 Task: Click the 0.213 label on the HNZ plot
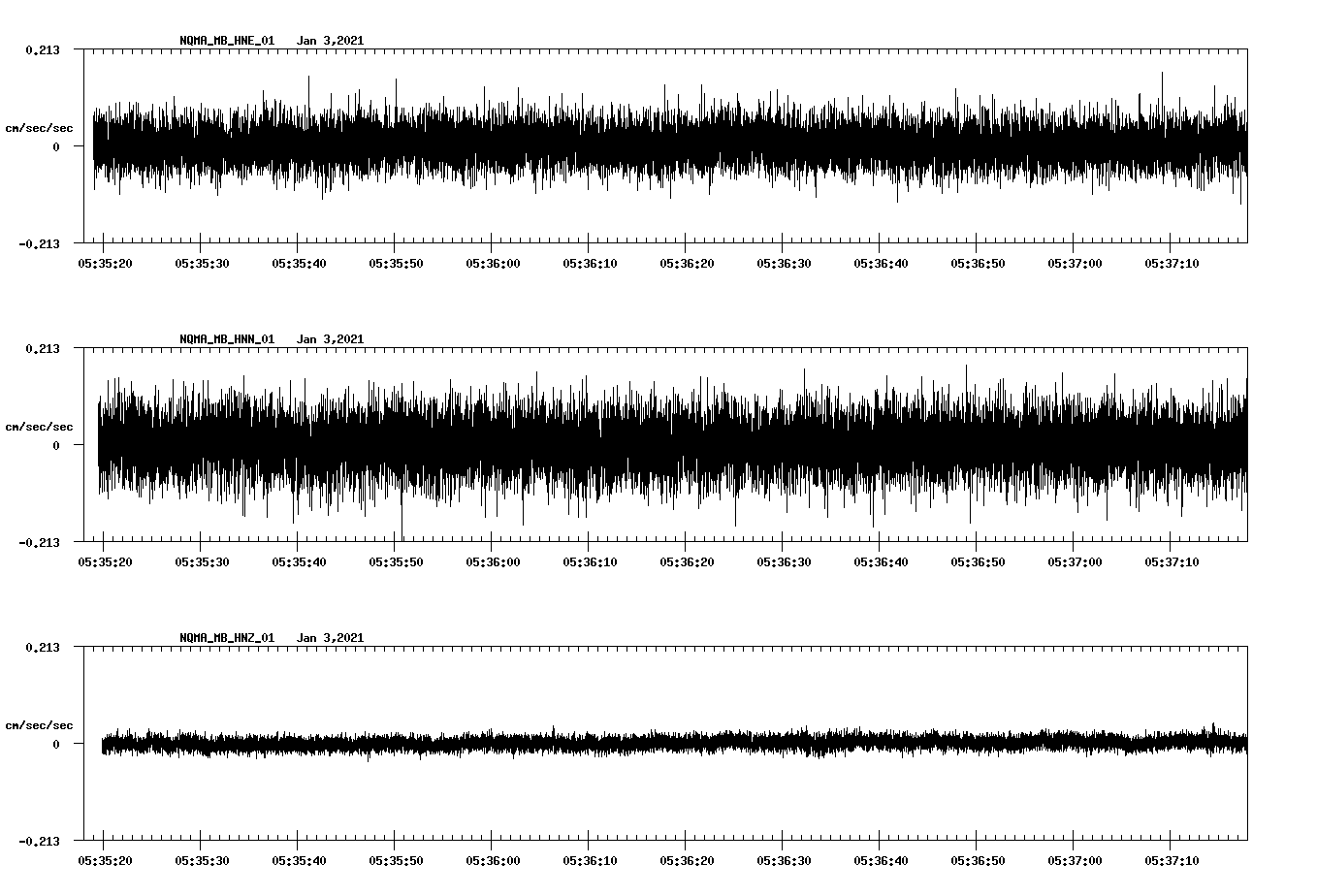[x=43, y=646]
